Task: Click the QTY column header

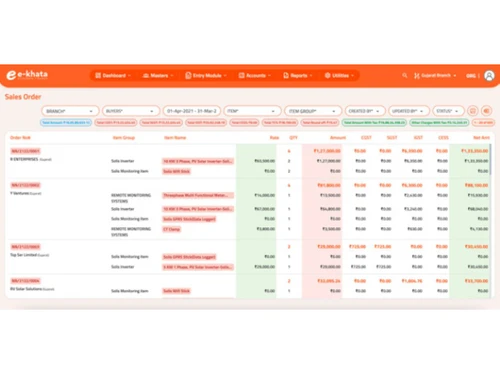Action: tap(293, 138)
